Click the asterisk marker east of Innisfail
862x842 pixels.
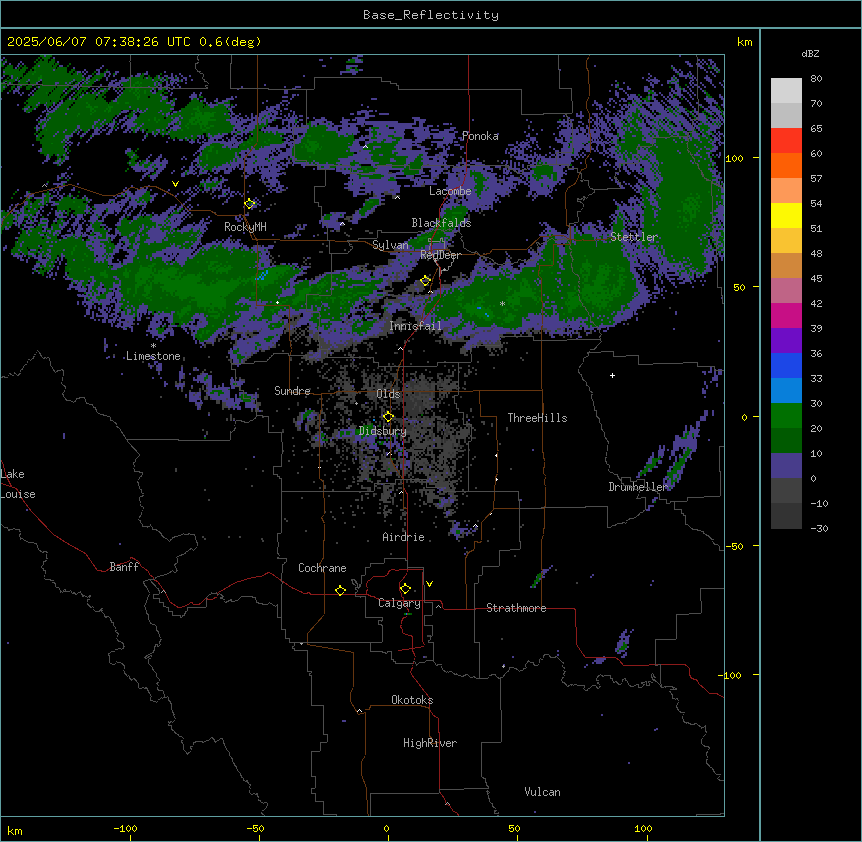(x=502, y=303)
